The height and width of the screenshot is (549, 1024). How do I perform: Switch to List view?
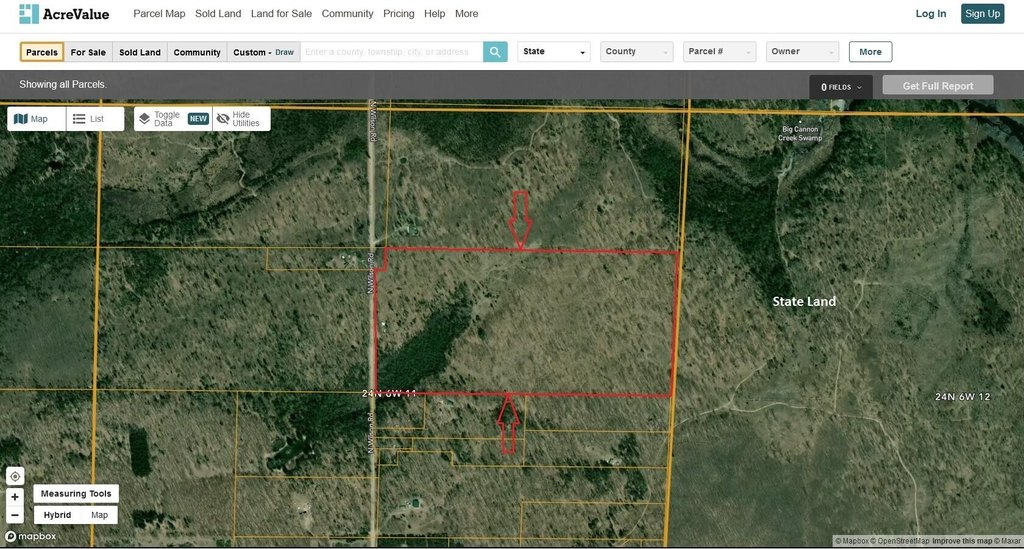click(x=90, y=119)
